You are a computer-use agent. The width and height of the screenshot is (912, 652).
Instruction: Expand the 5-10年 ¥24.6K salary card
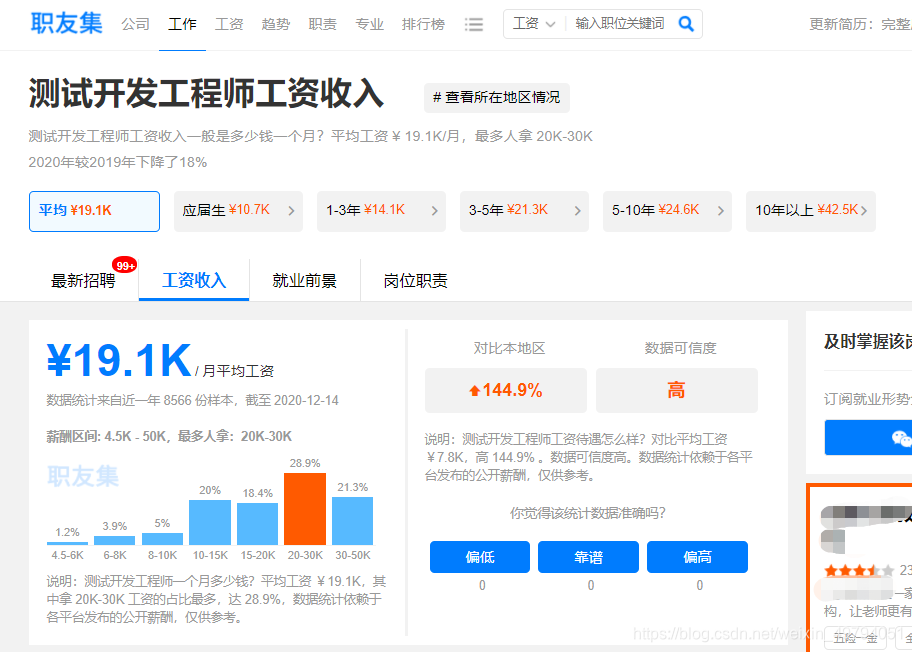pos(667,211)
